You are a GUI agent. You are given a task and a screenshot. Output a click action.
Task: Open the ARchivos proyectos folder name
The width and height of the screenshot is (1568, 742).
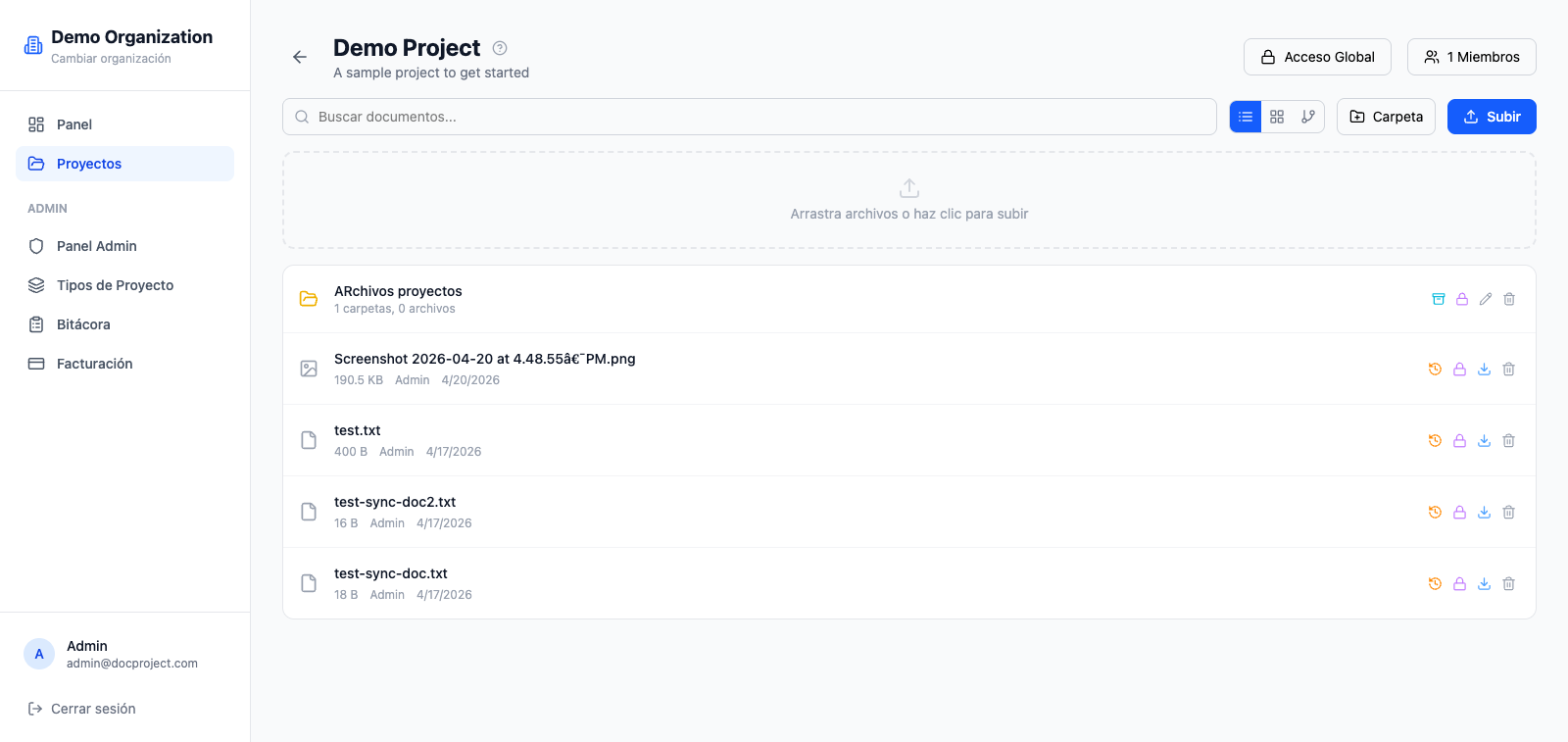tap(398, 291)
